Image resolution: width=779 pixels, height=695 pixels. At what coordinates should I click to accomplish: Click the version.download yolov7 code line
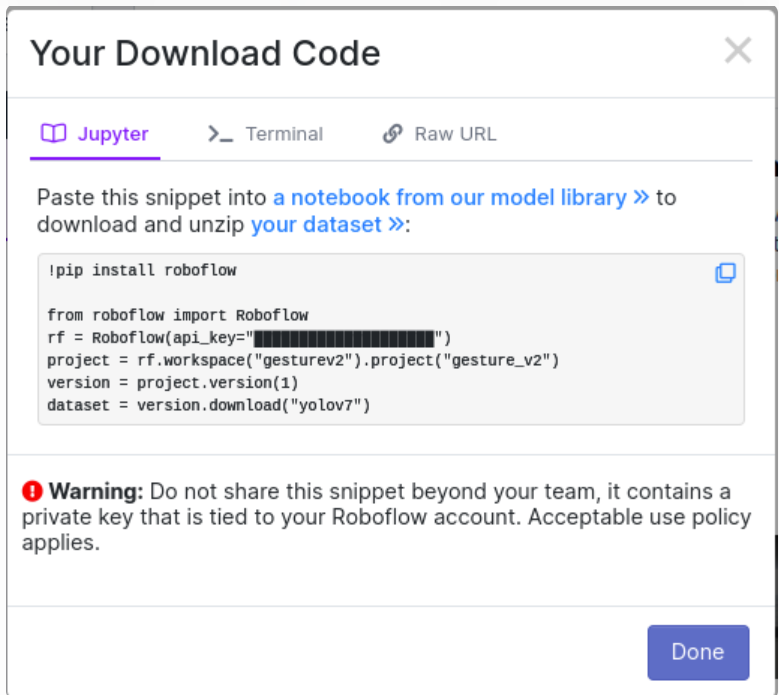(x=209, y=406)
